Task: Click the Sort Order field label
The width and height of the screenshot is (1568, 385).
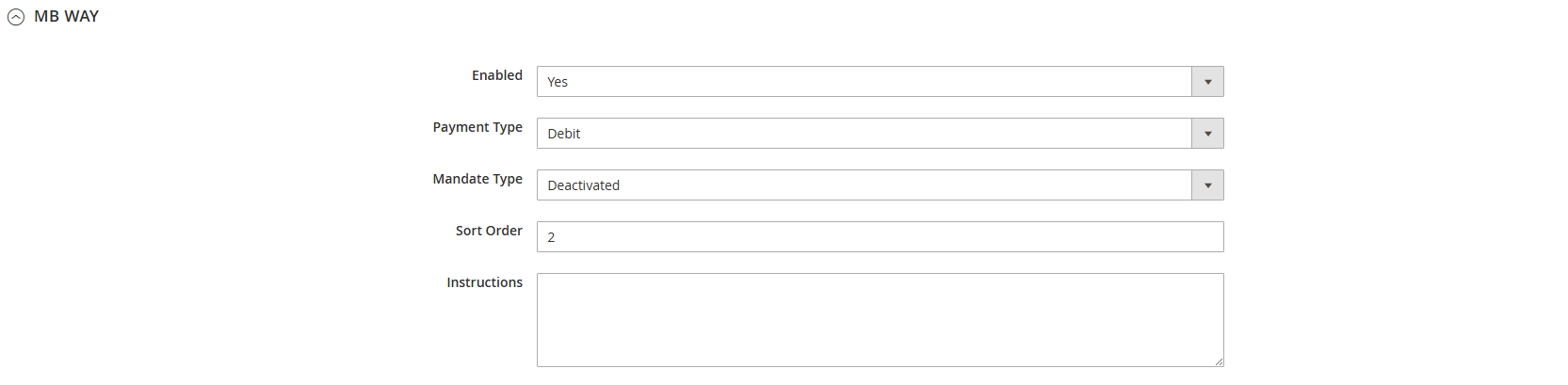Action: click(x=489, y=231)
